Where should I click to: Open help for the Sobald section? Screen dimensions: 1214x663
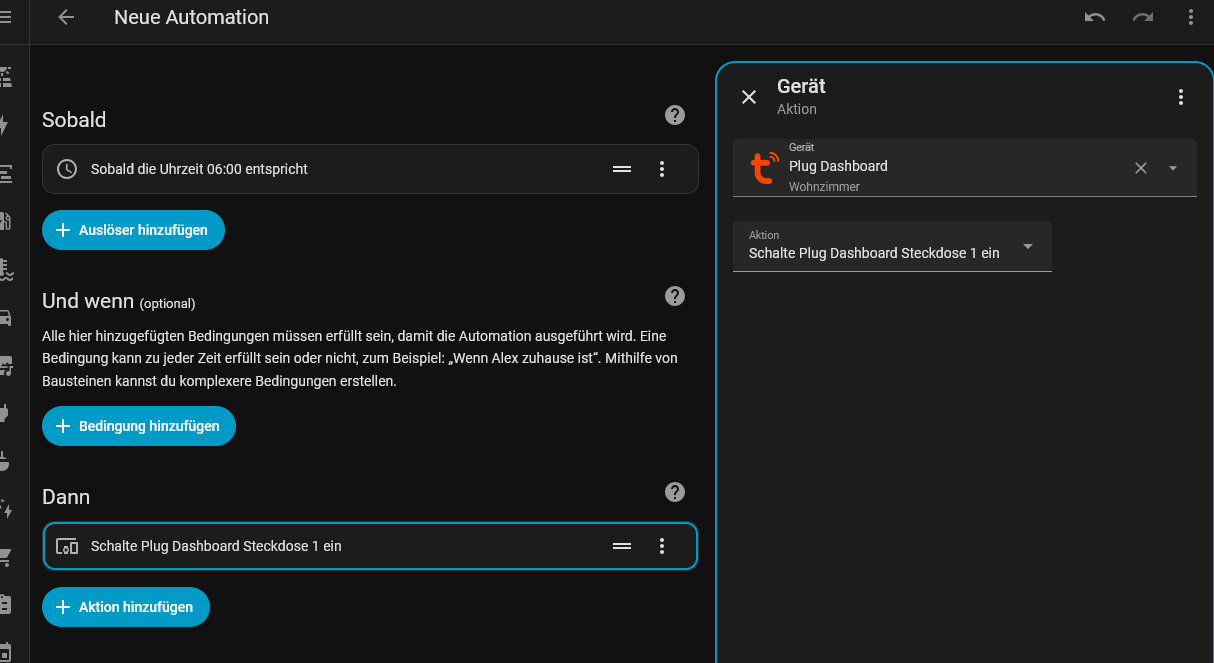click(x=675, y=115)
